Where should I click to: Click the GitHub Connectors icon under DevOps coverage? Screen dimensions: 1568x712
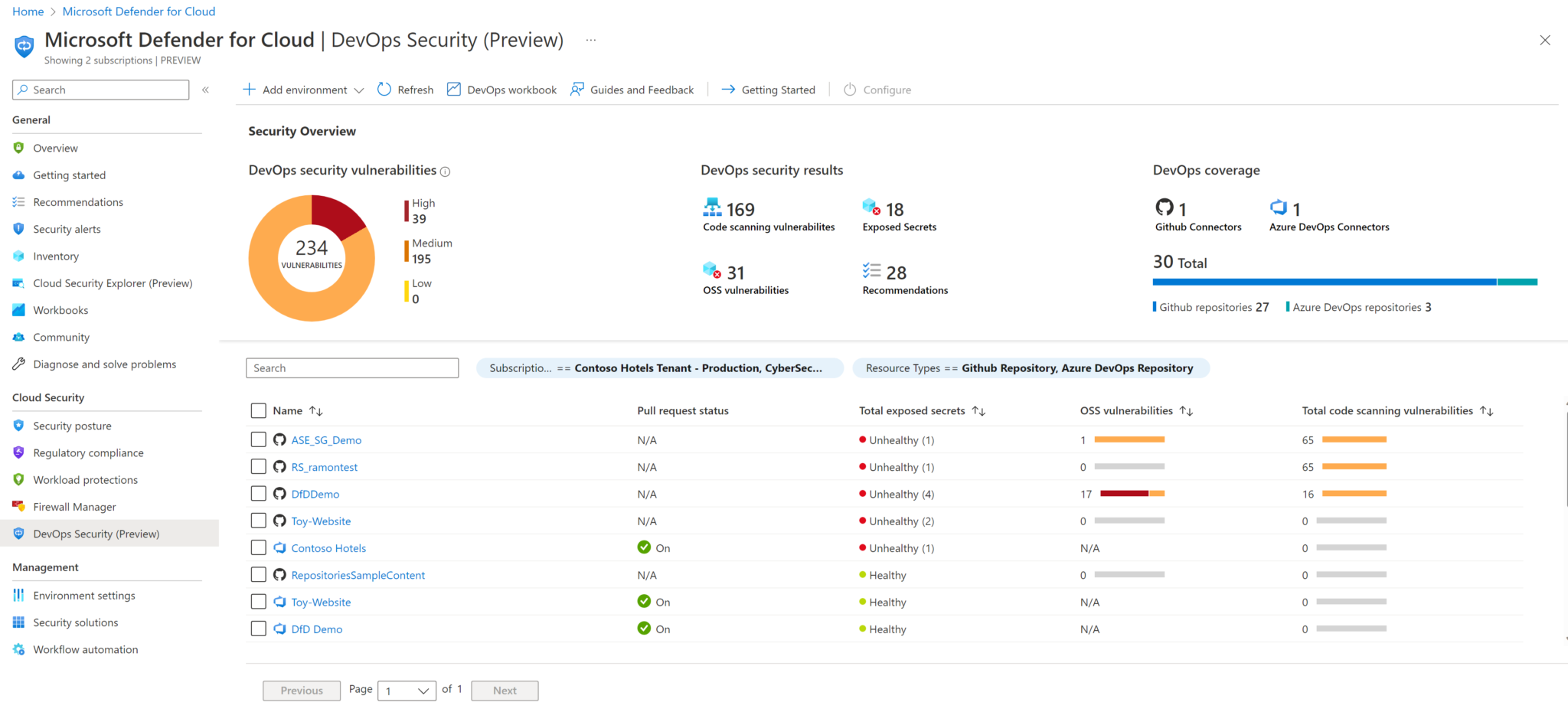pyautogui.click(x=1165, y=207)
